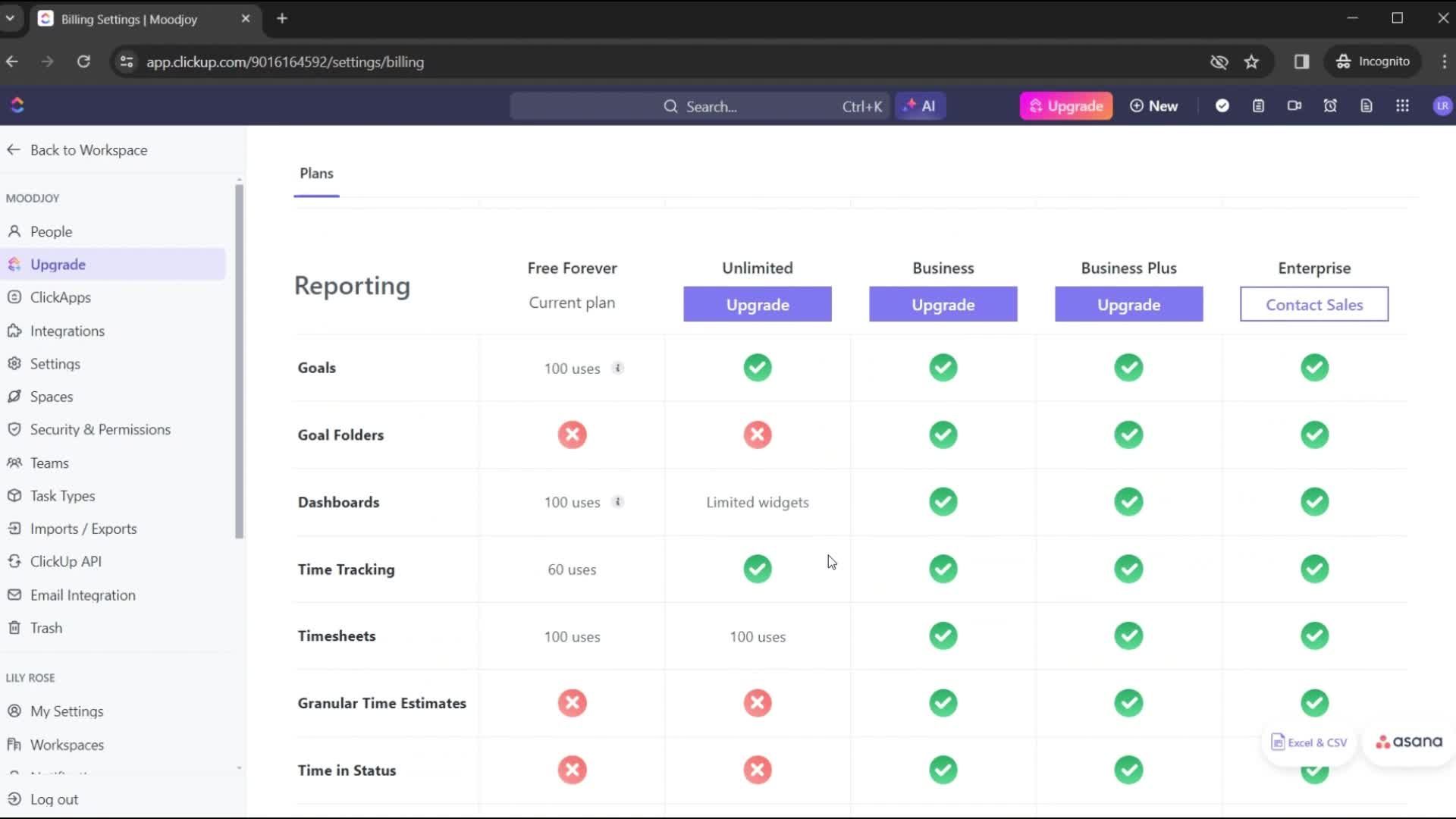This screenshot has width=1456, height=819.
Task: Click the record clip video icon
Action: tap(1294, 106)
